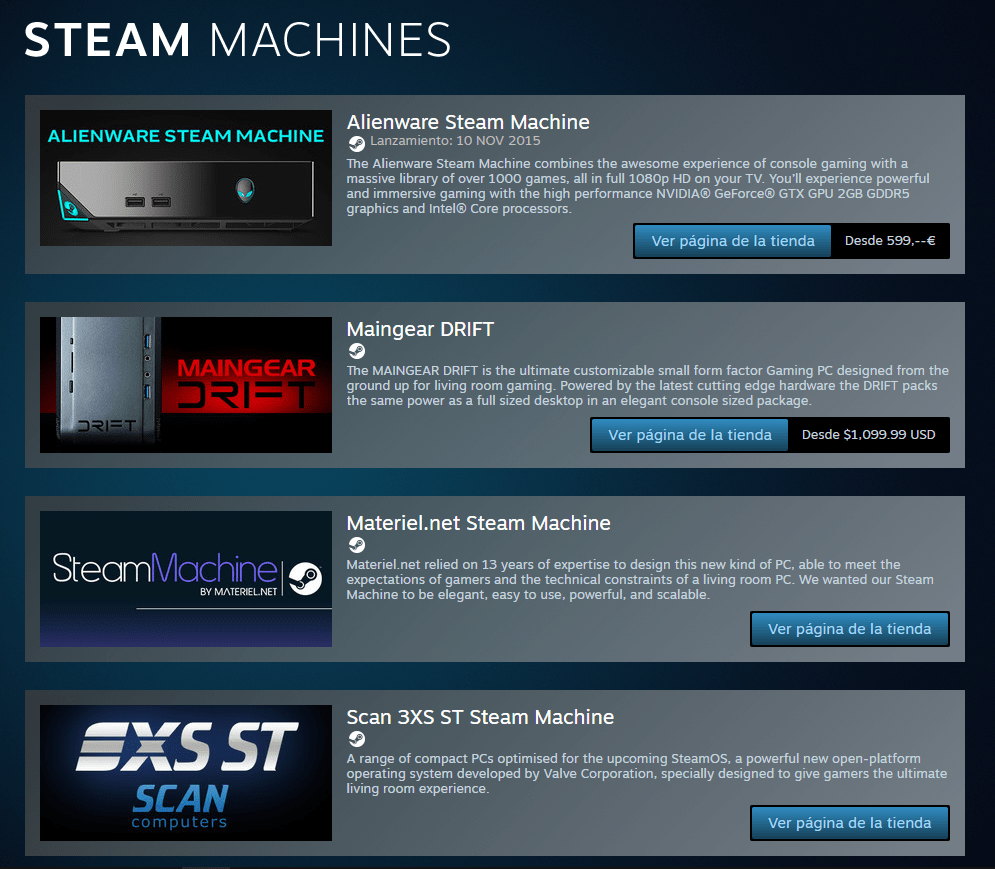Open the Alienware Steam Machine store page button

coord(733,241)
